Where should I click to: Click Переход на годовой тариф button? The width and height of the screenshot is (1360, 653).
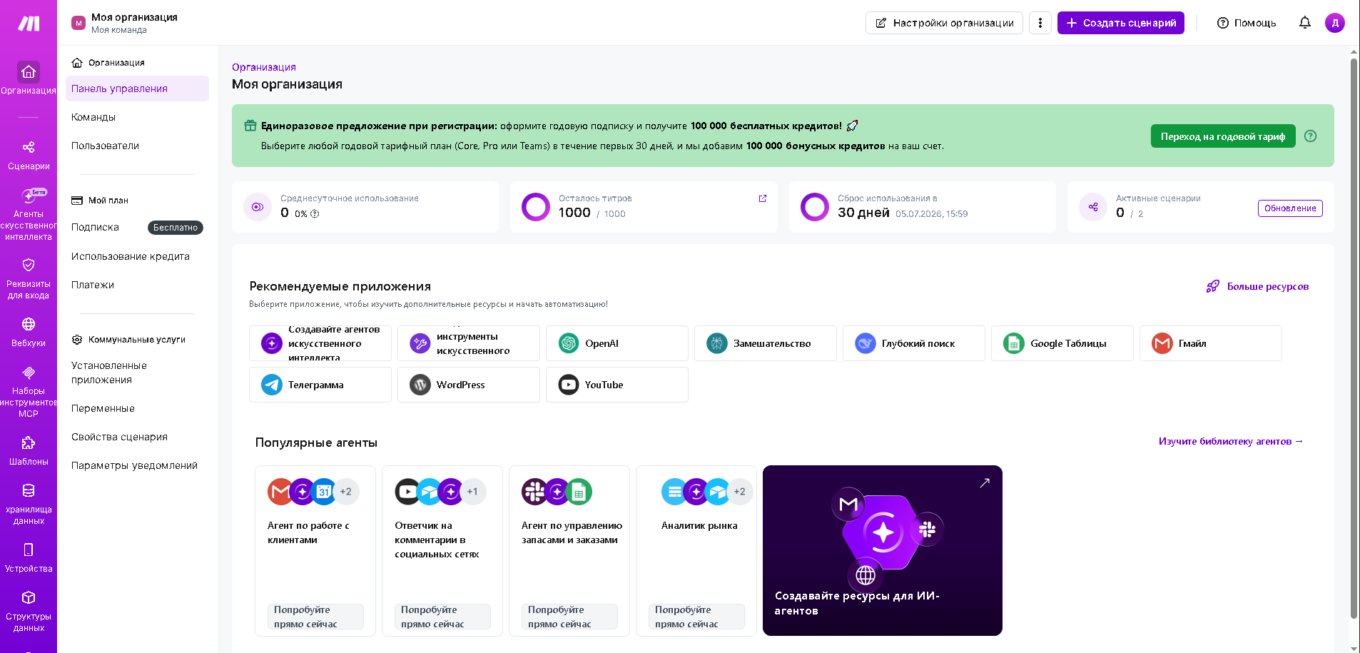[x=1223, y=136]
